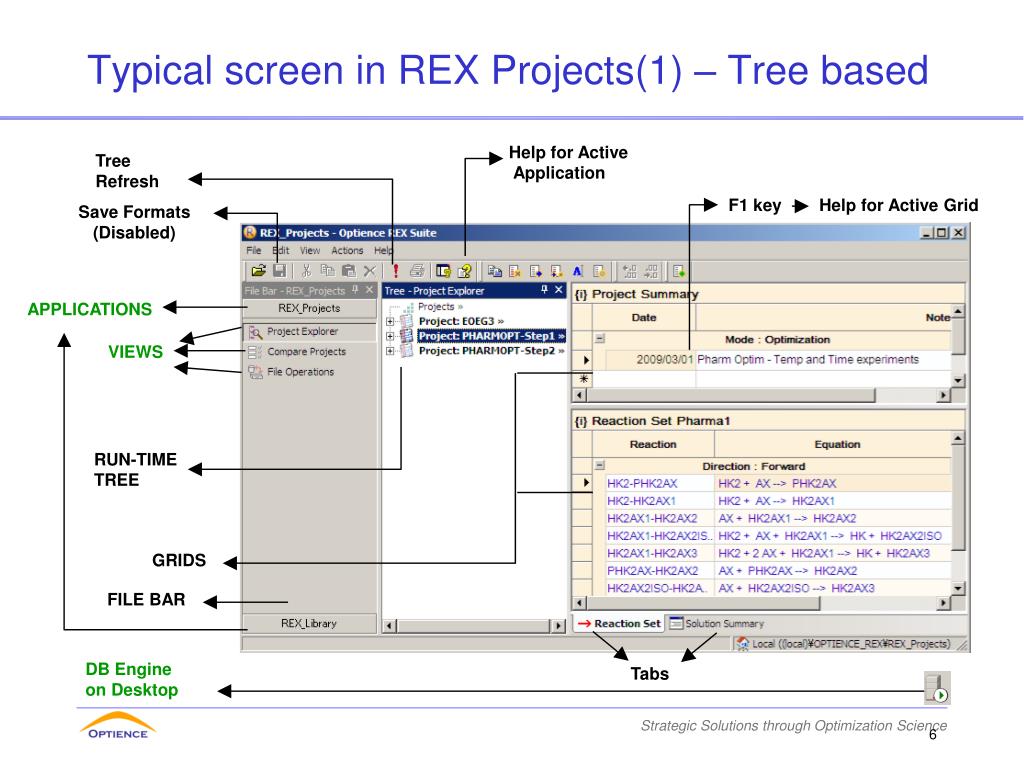Click the sheet icon right of the blue A

(x=599, y=270)
